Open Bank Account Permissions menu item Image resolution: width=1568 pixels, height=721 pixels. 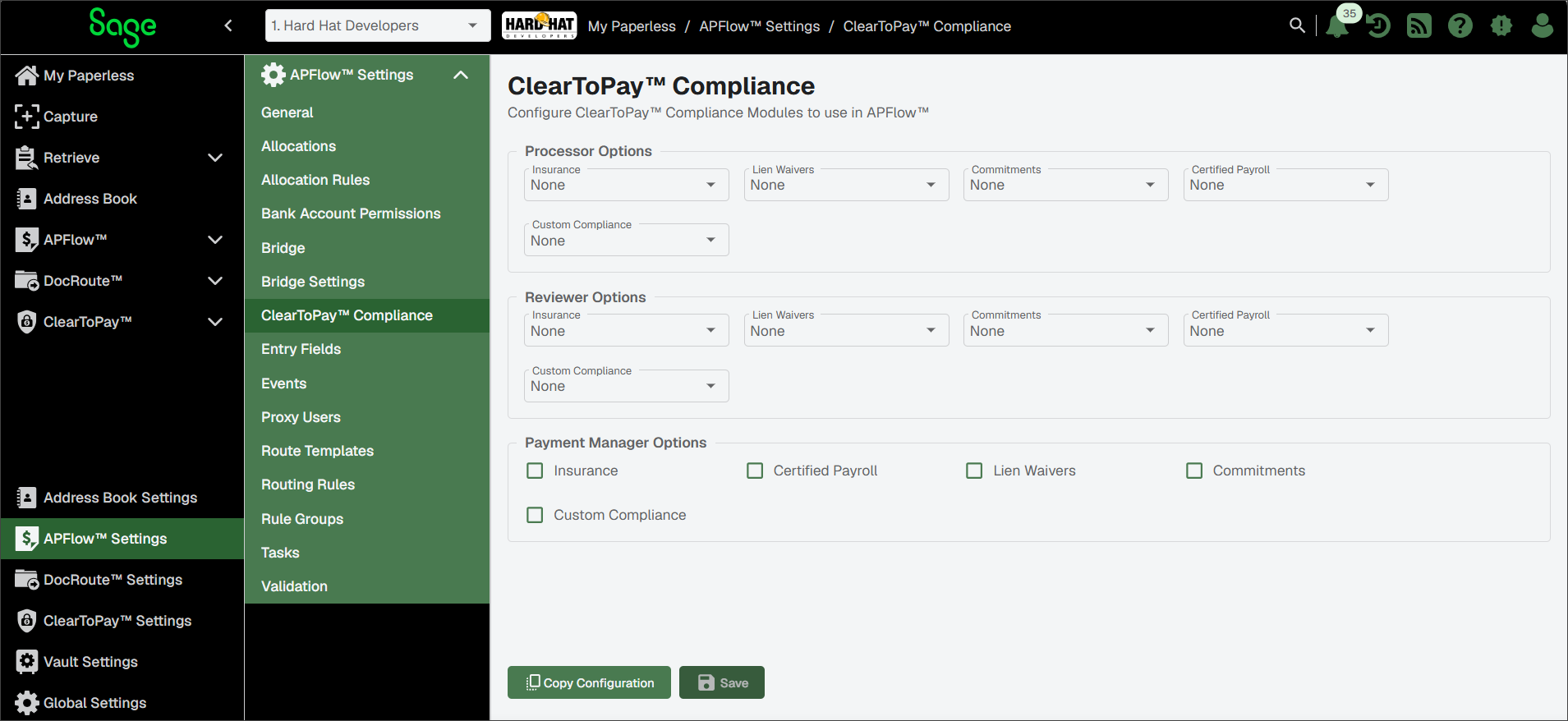(367, 214)
